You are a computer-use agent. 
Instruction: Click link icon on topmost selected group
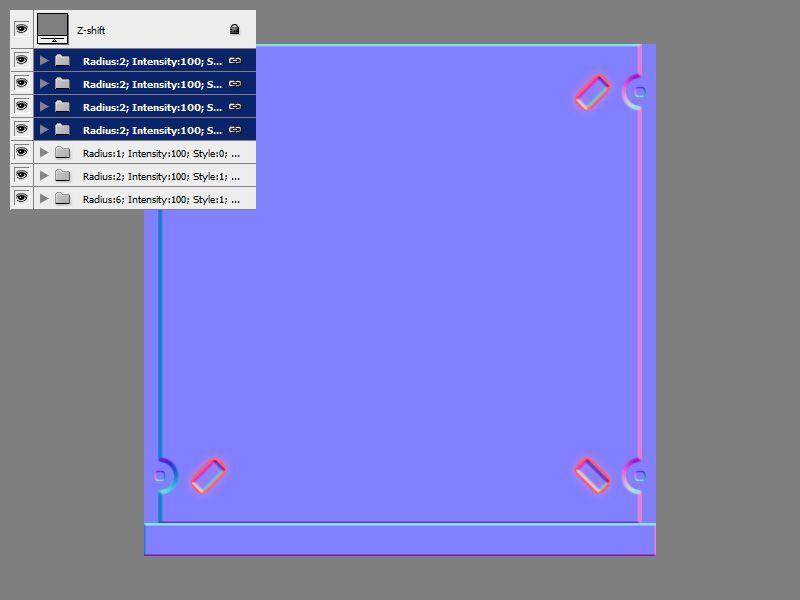point(234,60)
